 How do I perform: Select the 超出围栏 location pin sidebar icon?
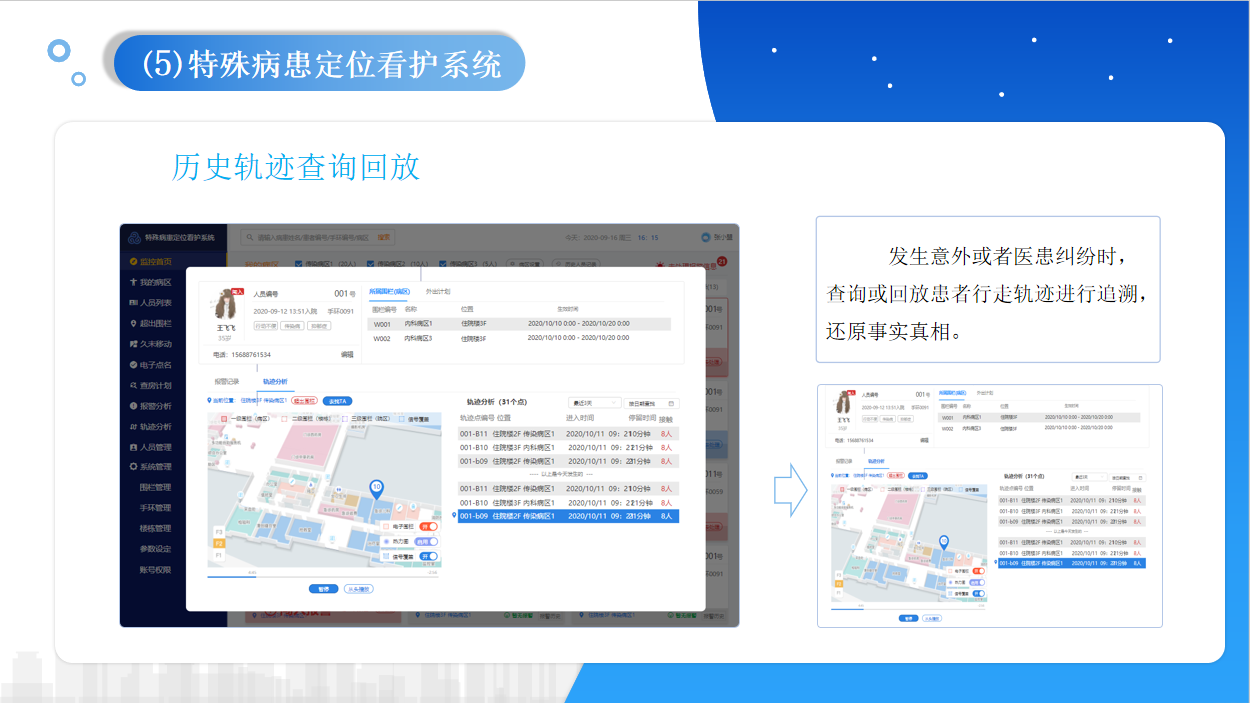(x=133, y=323)
